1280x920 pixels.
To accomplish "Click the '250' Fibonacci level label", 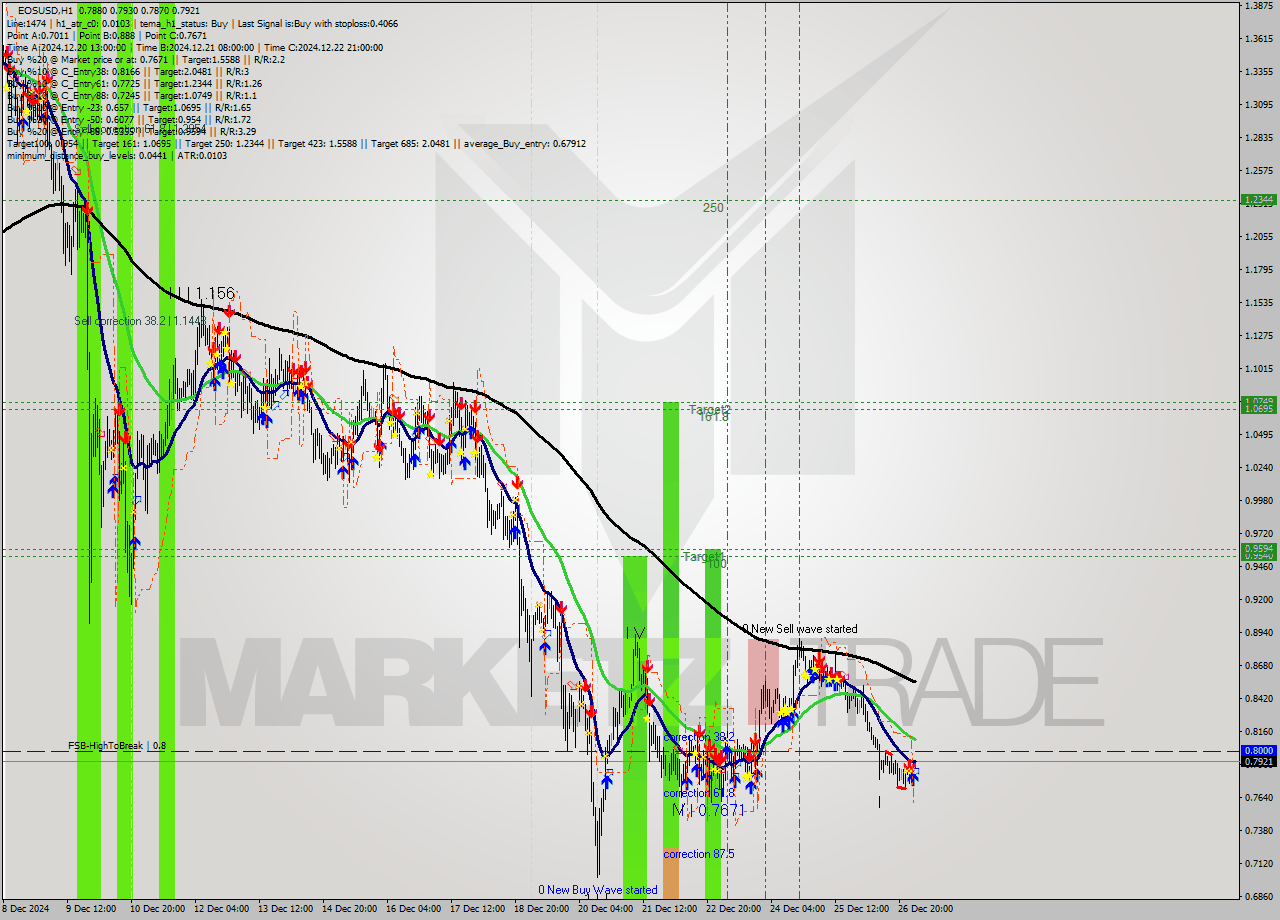I will pos(712,208).
